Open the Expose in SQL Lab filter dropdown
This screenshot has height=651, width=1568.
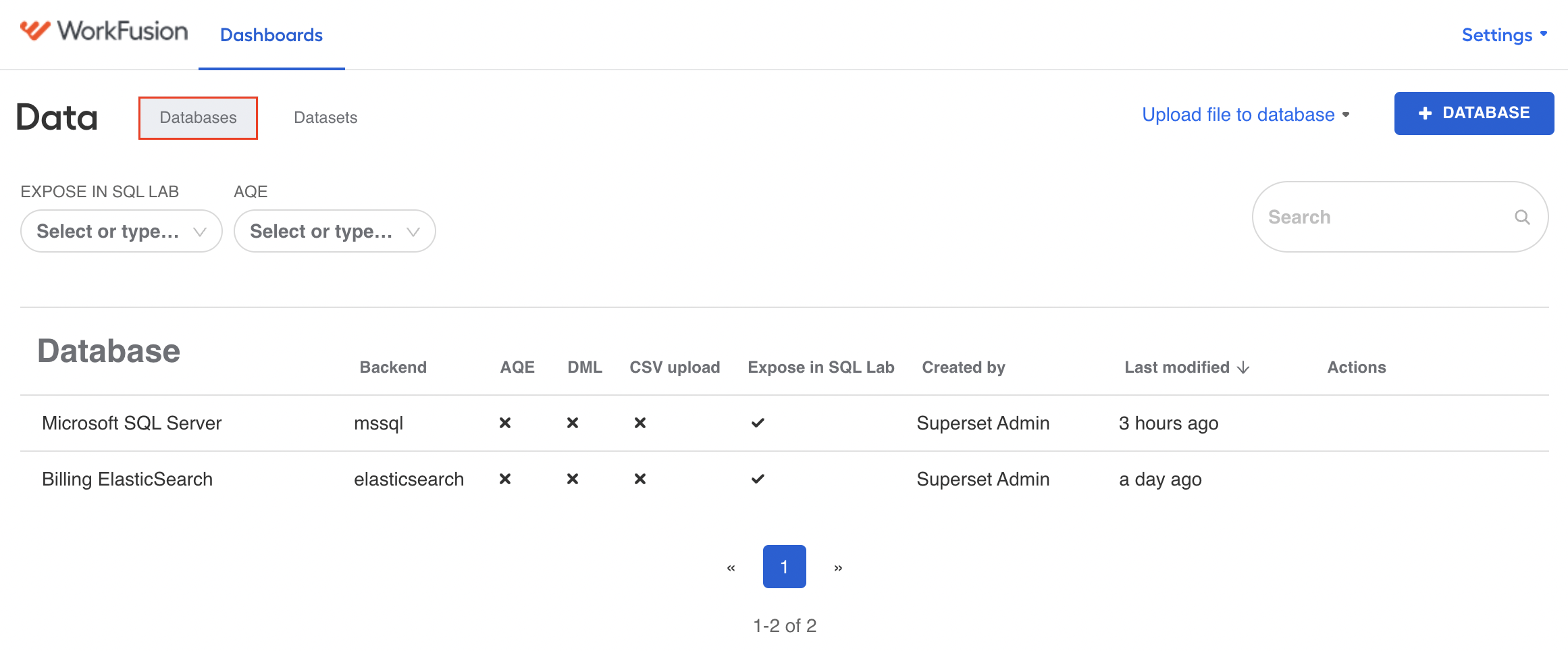(122, 231)
